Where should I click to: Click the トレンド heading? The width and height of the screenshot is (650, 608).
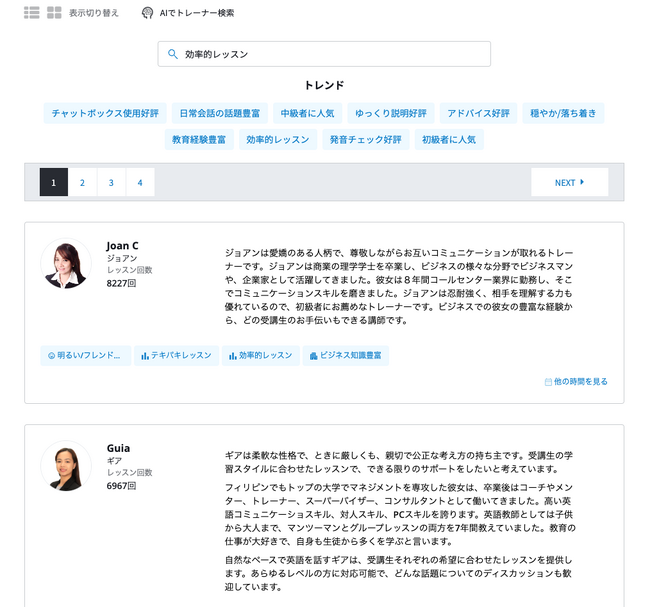(324, 85)
